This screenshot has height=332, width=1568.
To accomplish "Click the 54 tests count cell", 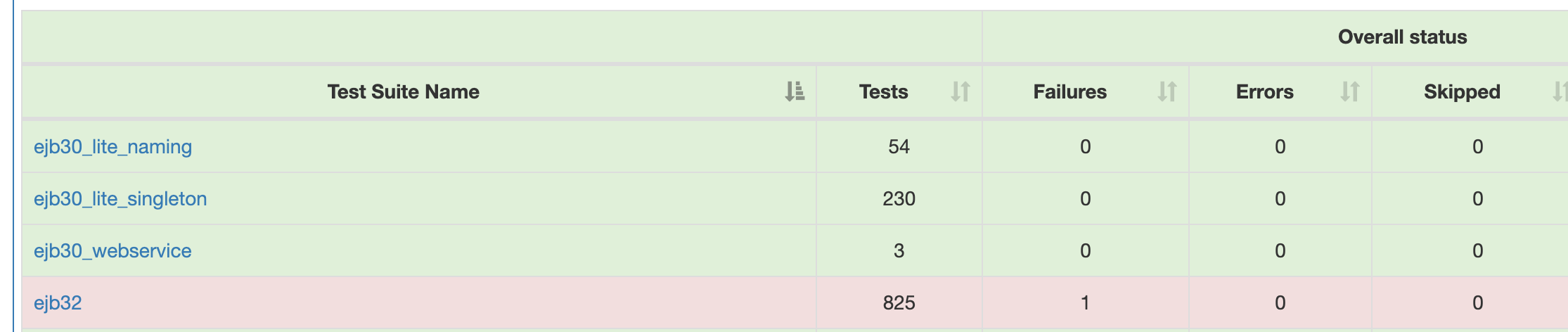I will coord(899,146).
